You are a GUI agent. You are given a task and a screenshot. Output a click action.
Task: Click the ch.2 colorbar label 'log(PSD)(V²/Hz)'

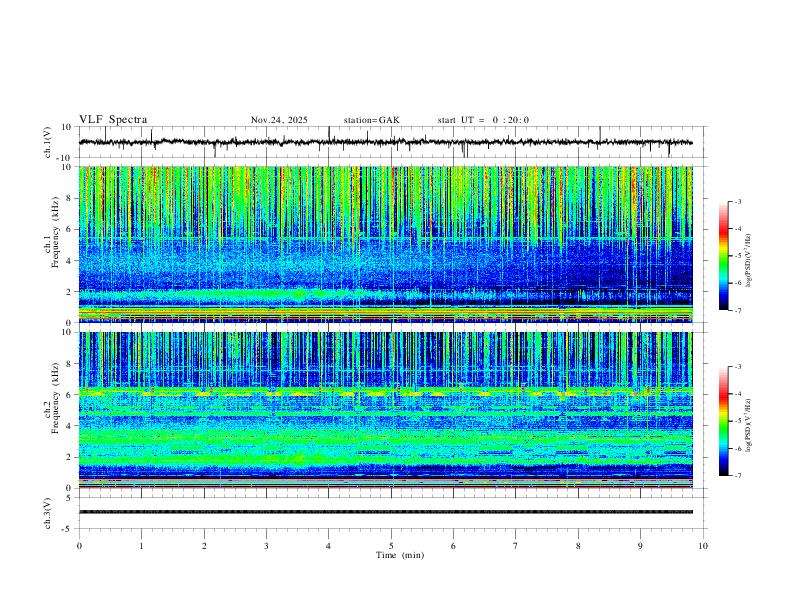(x=749, y=425)
